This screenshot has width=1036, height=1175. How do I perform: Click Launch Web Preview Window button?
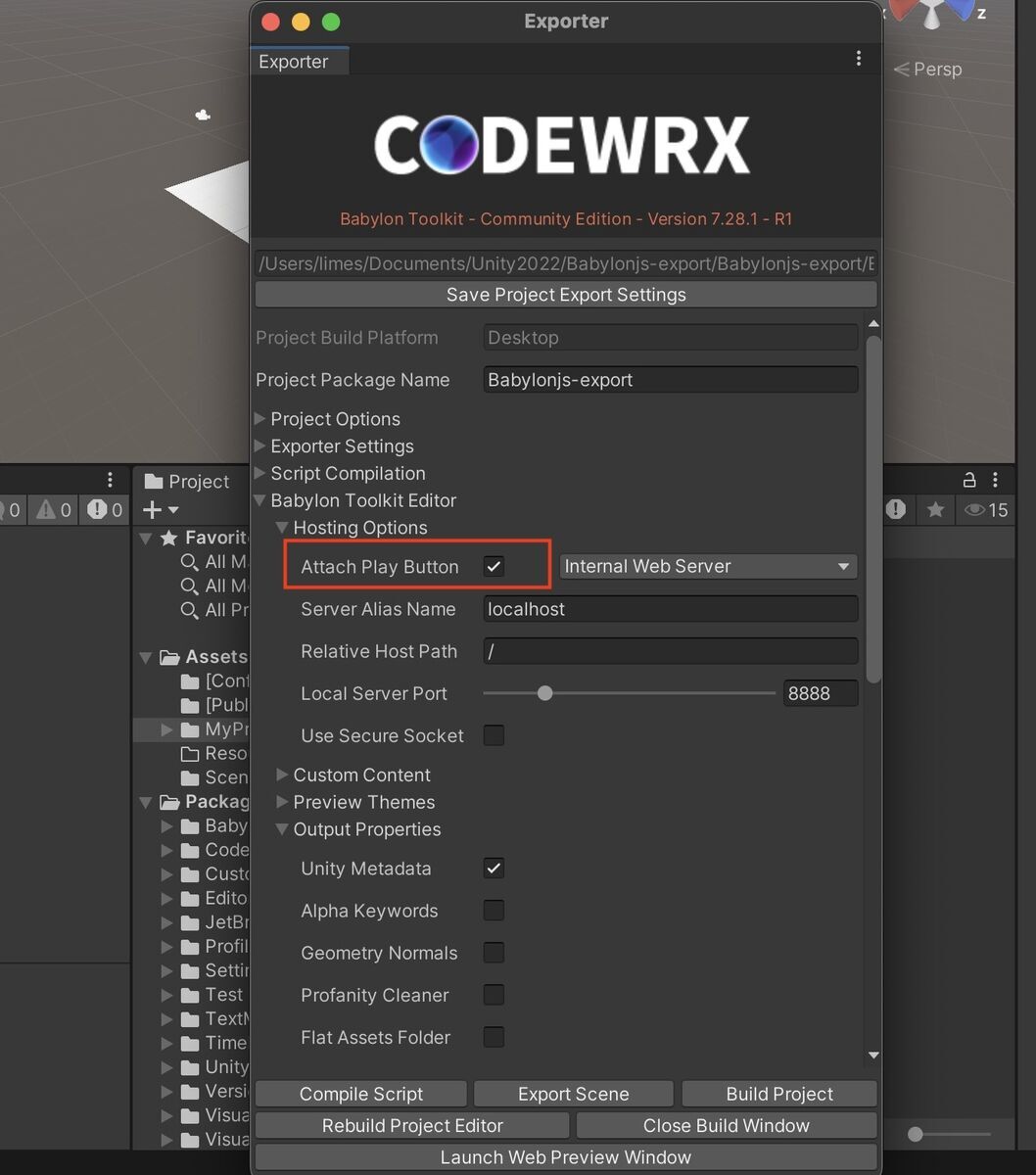(x=566, y=1156)
